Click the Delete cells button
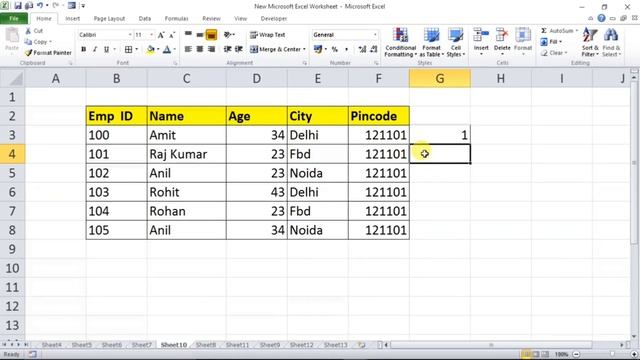640x360 pixels. coord(502,42)
